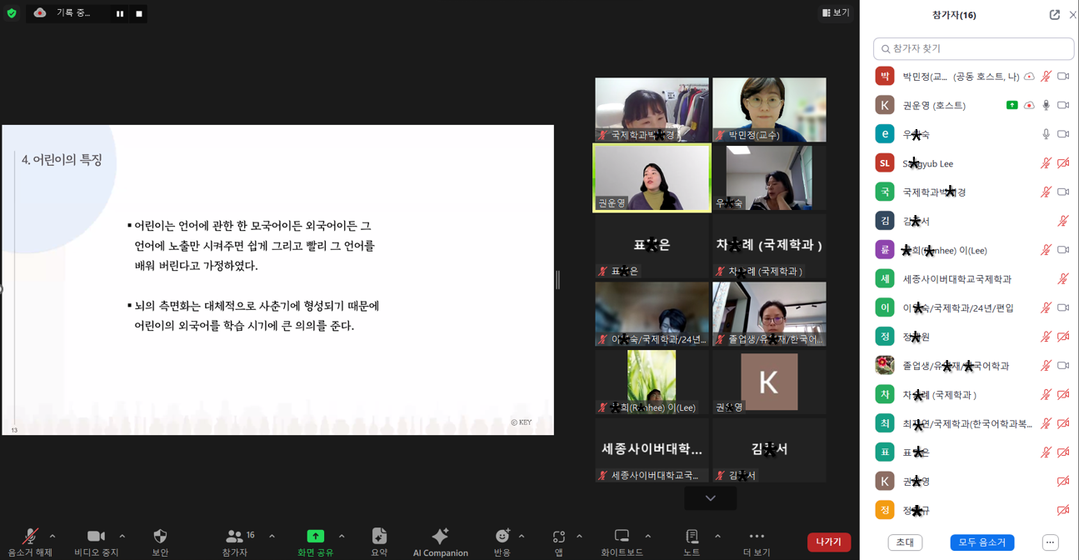1079x560 pixels.
Task: Open the 반응 reactions emoji icon
Action: pos(502,537)
